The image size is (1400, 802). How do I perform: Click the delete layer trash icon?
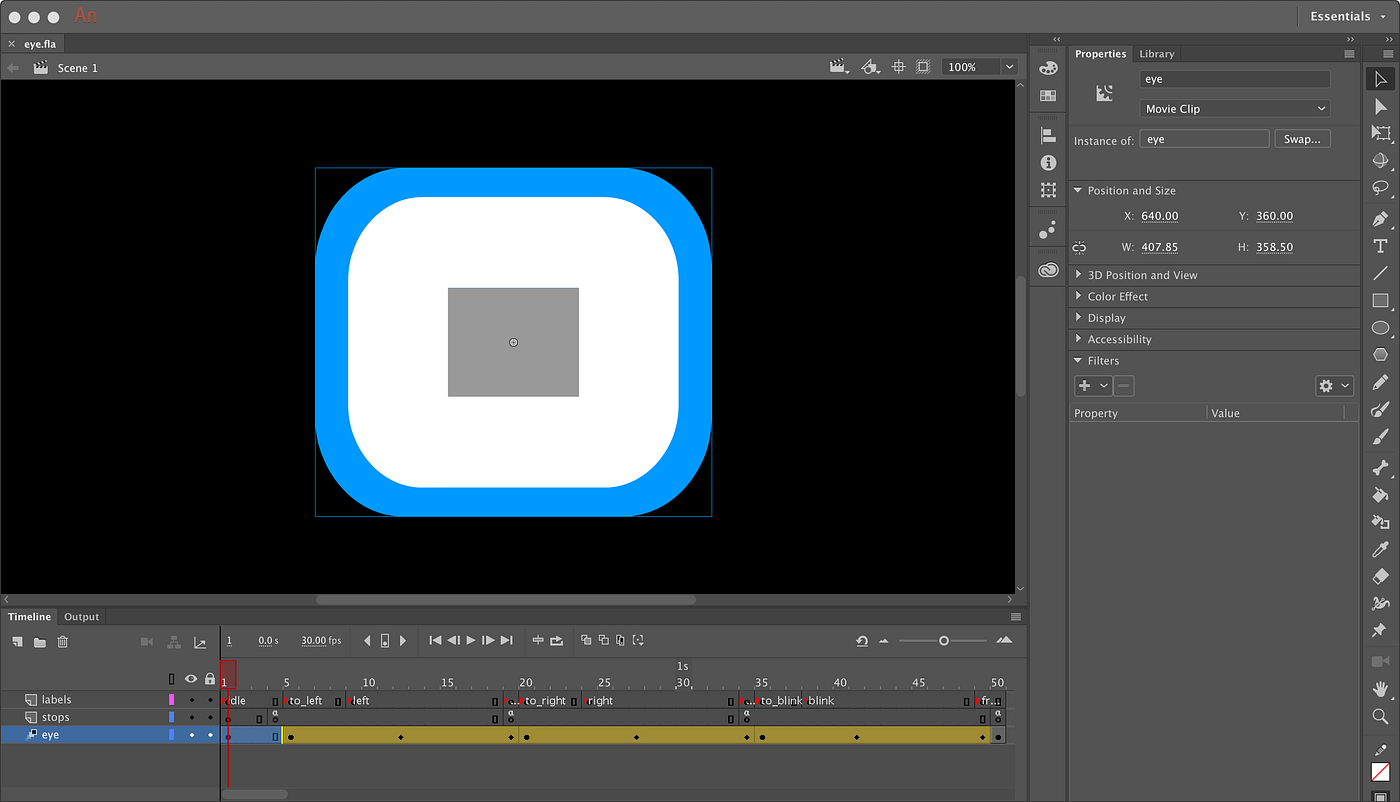click(x=63, y=642)
